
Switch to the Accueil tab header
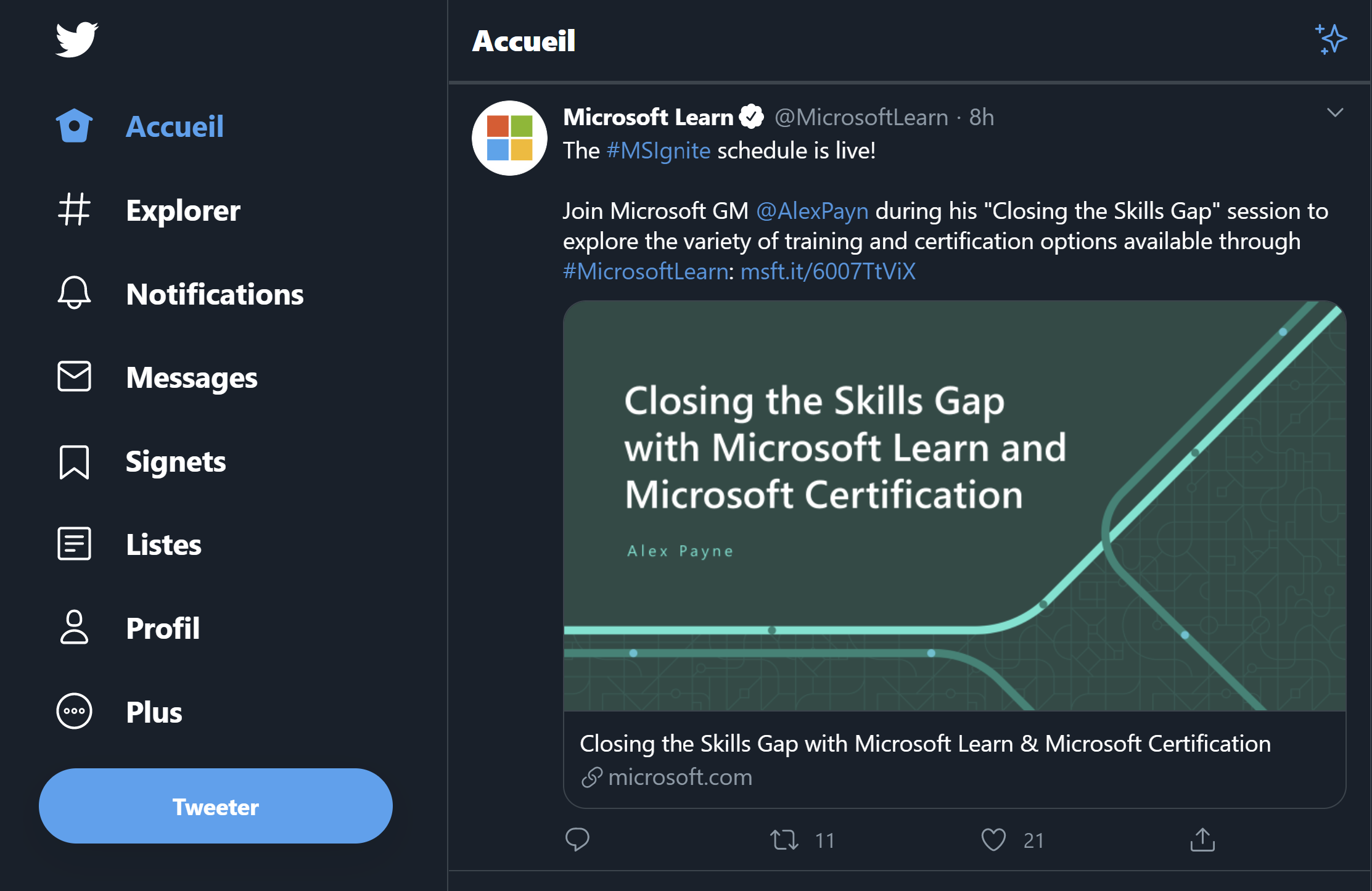pyautogui.click(x=524, y=41)
